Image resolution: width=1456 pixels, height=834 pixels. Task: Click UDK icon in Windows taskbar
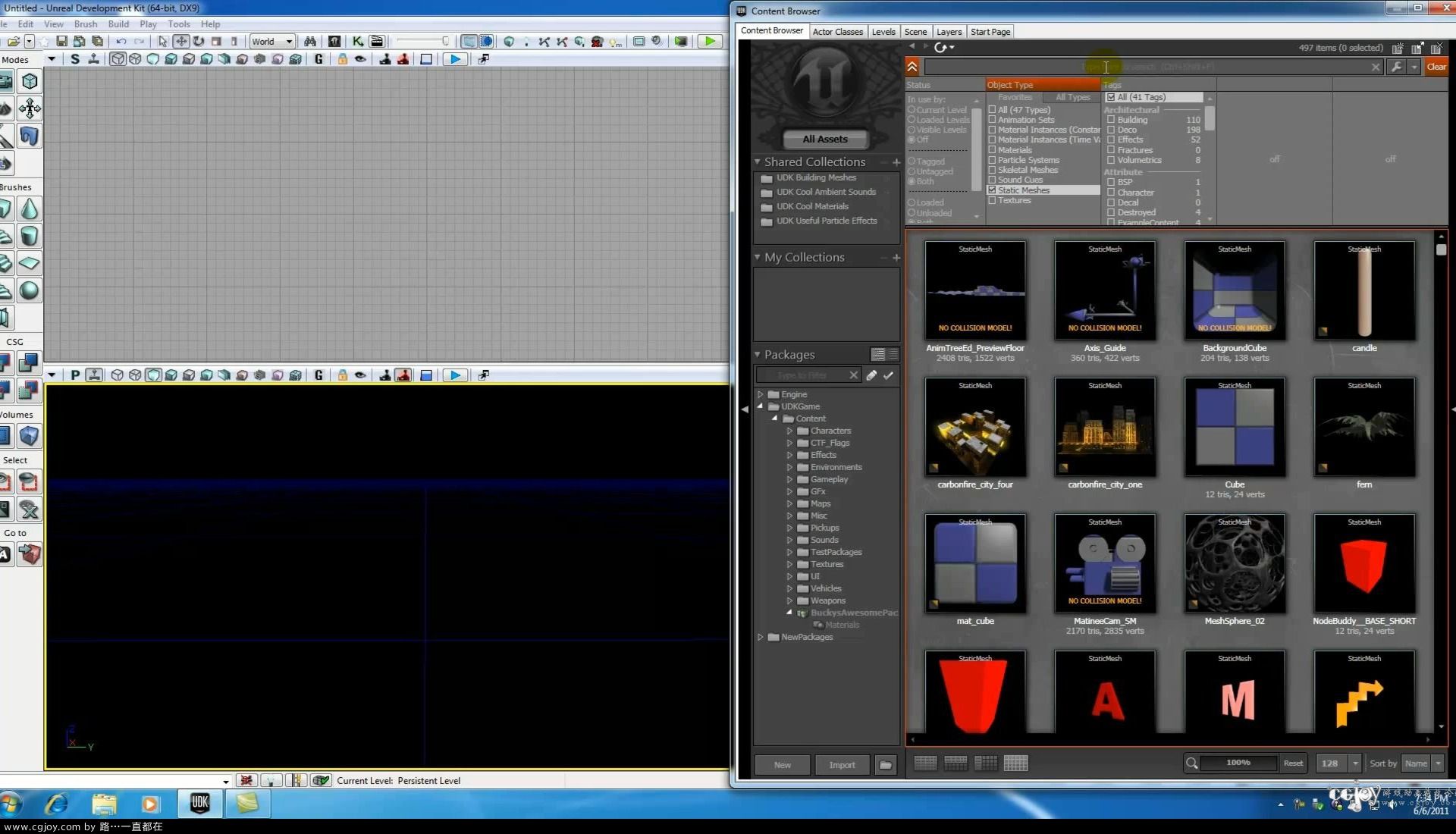pos(200,803)
